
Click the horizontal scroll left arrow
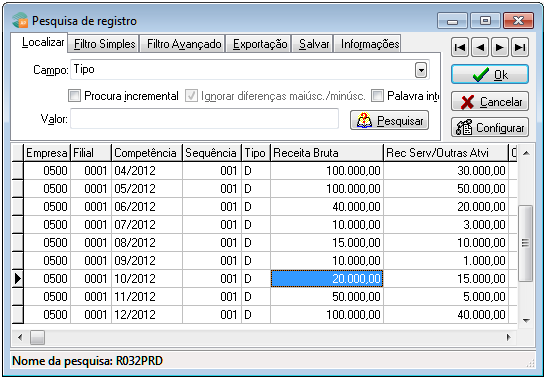coord(20,337)
